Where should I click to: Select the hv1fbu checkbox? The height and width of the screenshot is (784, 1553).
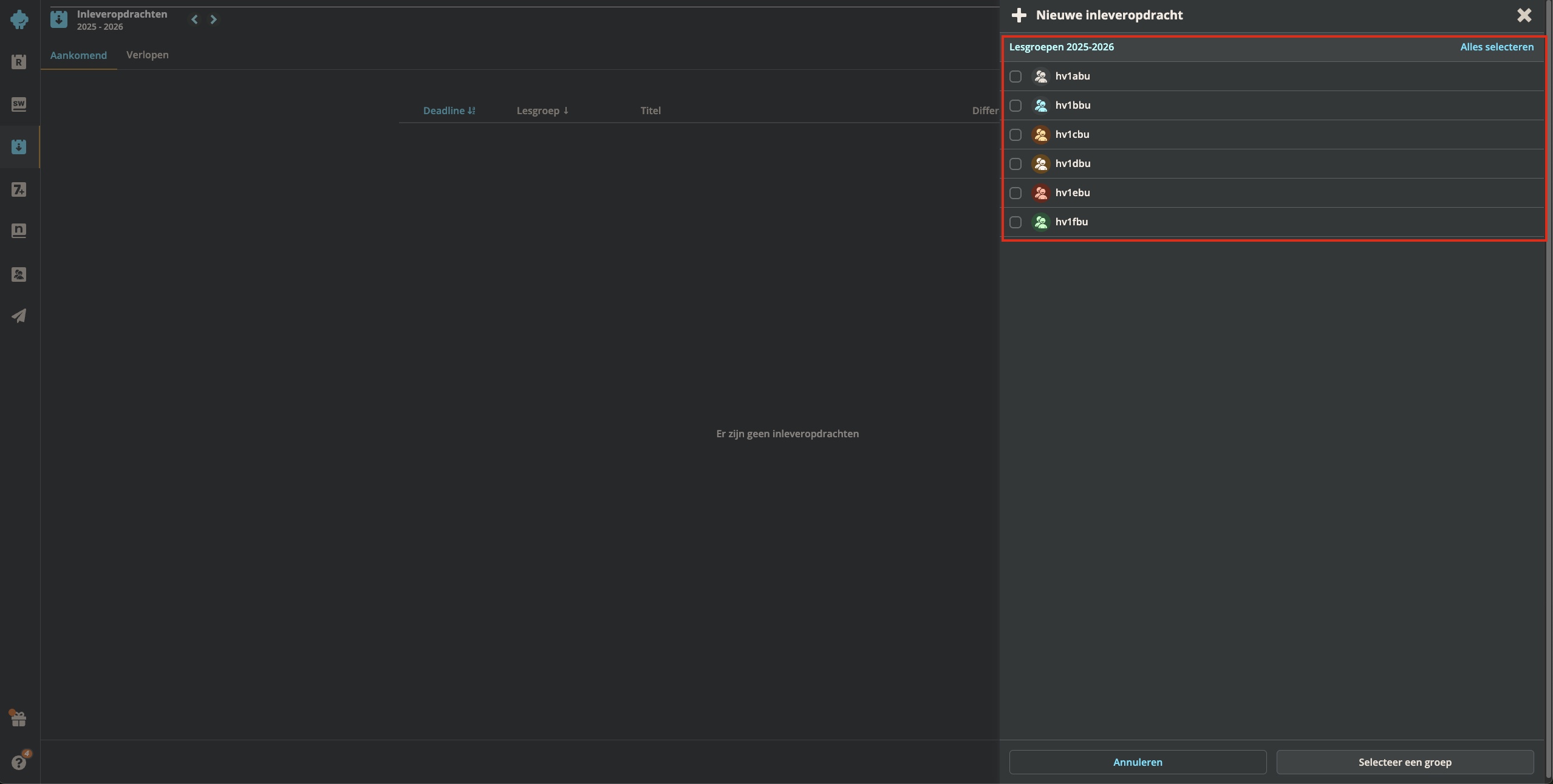pyautogui.click(x=1015, y=222)
